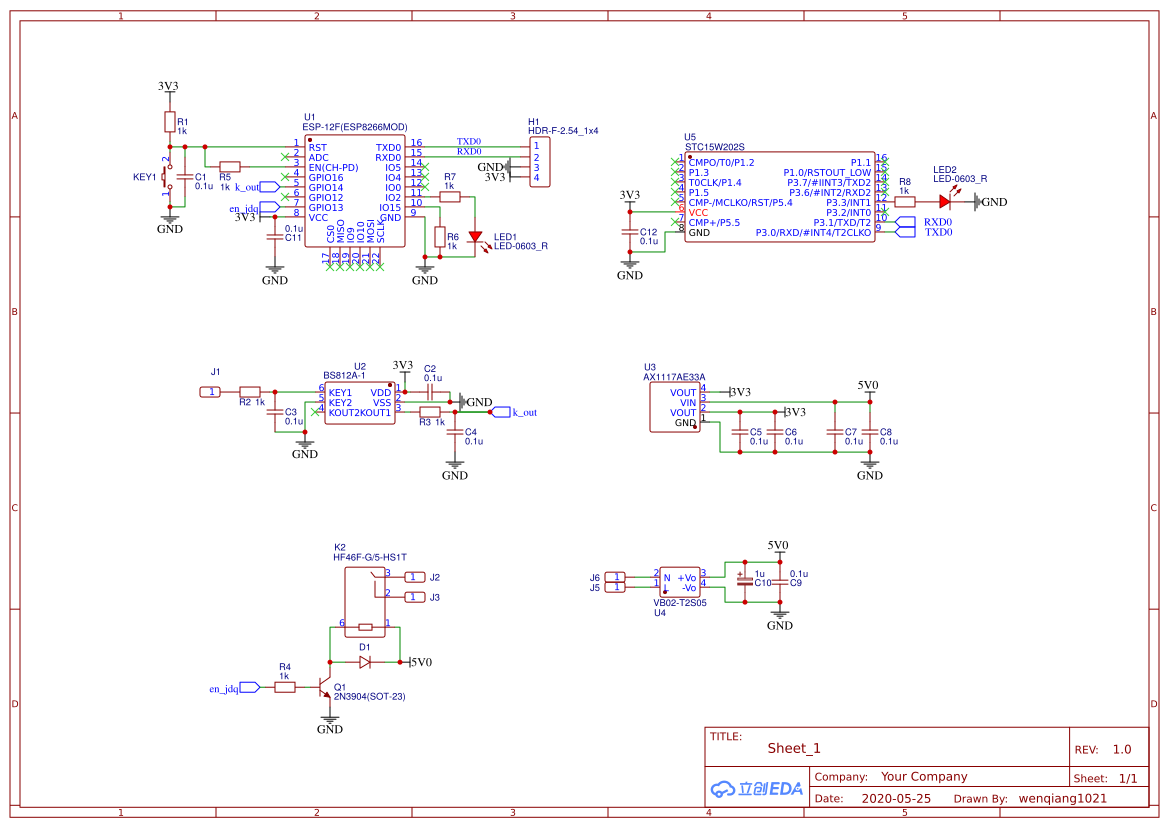Screen dimensions: 1169x828
Task: Click the U4 VB02-T2S05 converter body
Action: coord(680,582)
